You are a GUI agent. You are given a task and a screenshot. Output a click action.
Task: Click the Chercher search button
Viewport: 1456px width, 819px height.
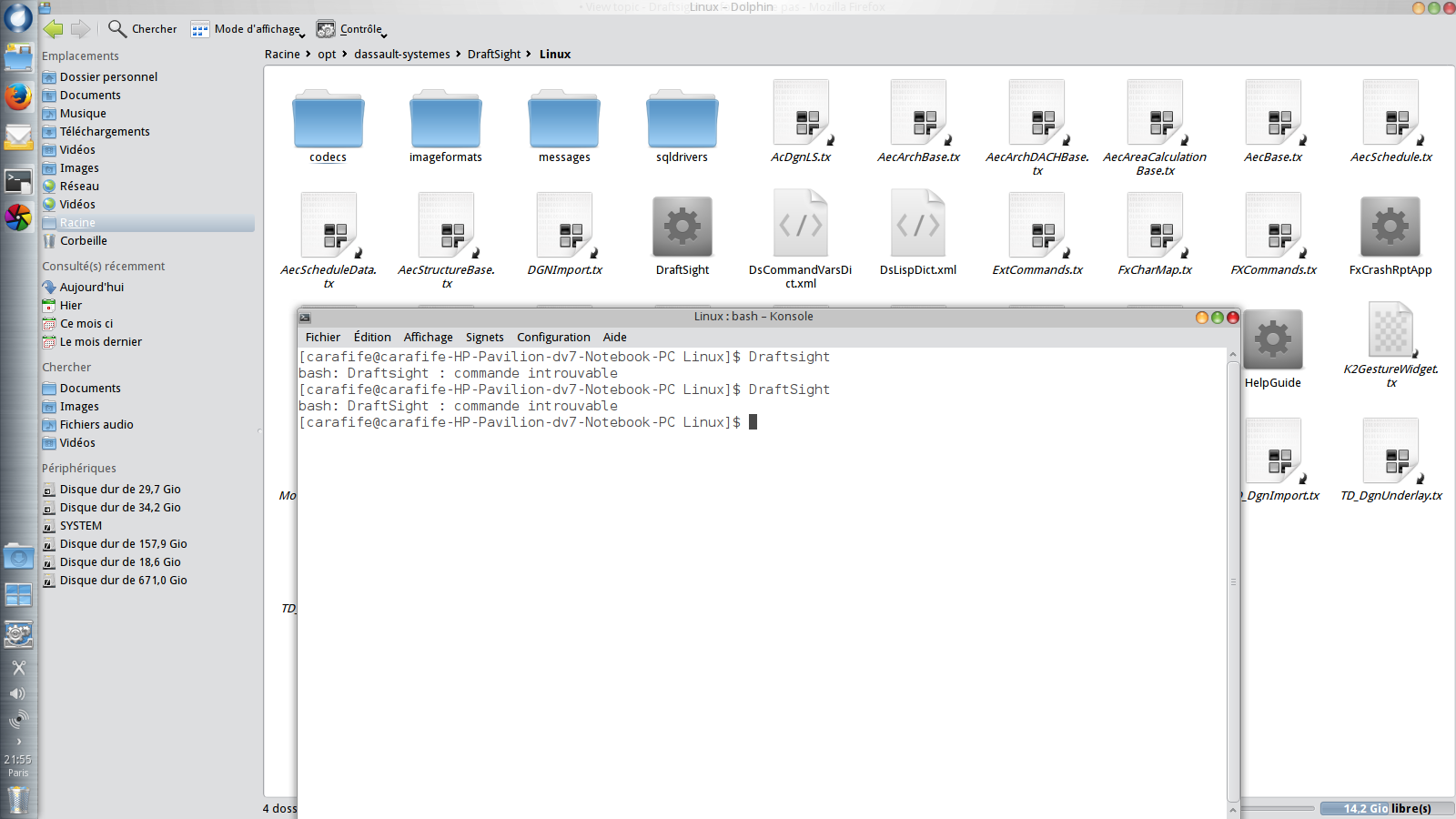pos(143,29)
